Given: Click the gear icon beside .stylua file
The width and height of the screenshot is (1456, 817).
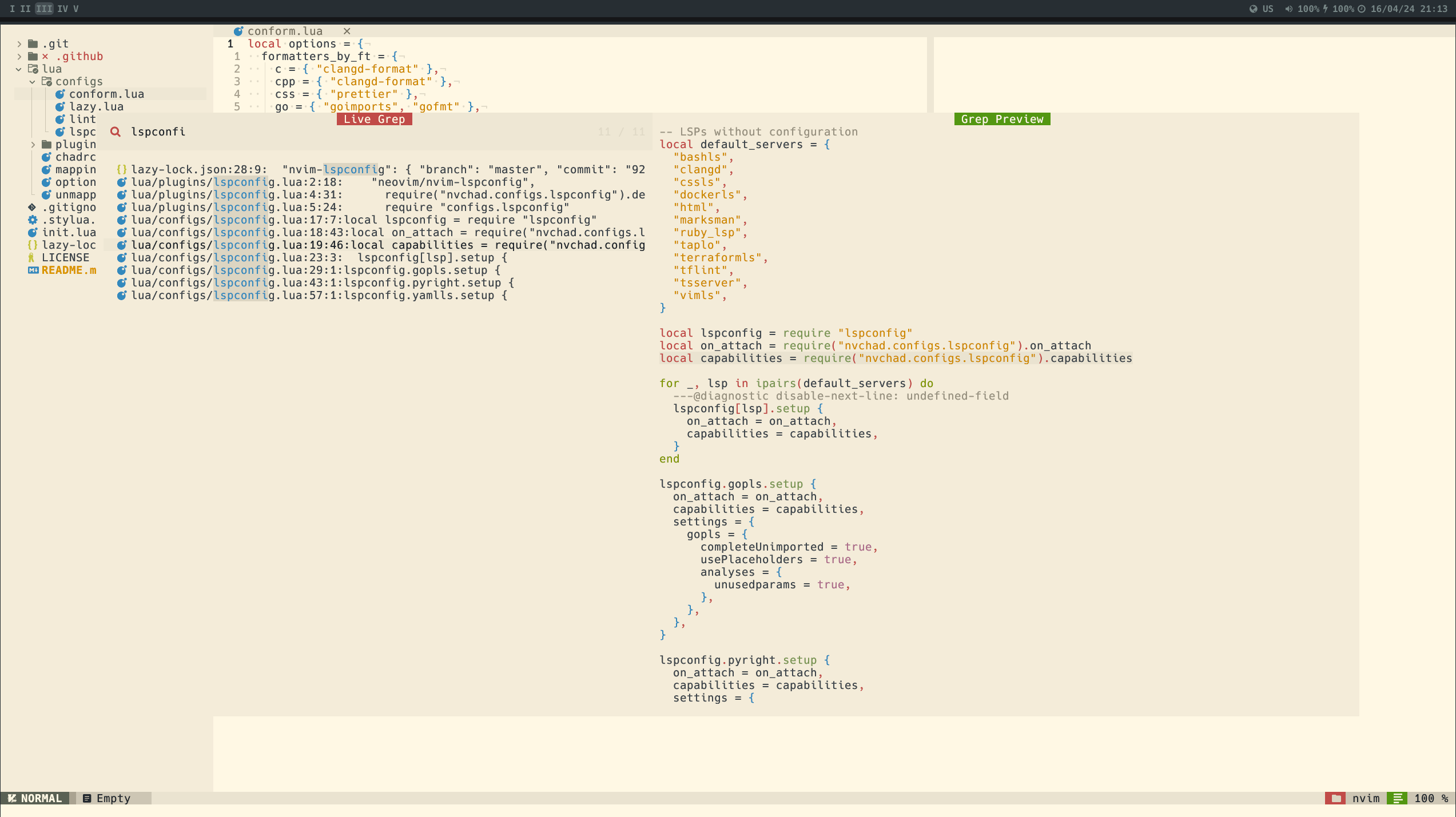Looking at the screenshot, I should (33, 220).
